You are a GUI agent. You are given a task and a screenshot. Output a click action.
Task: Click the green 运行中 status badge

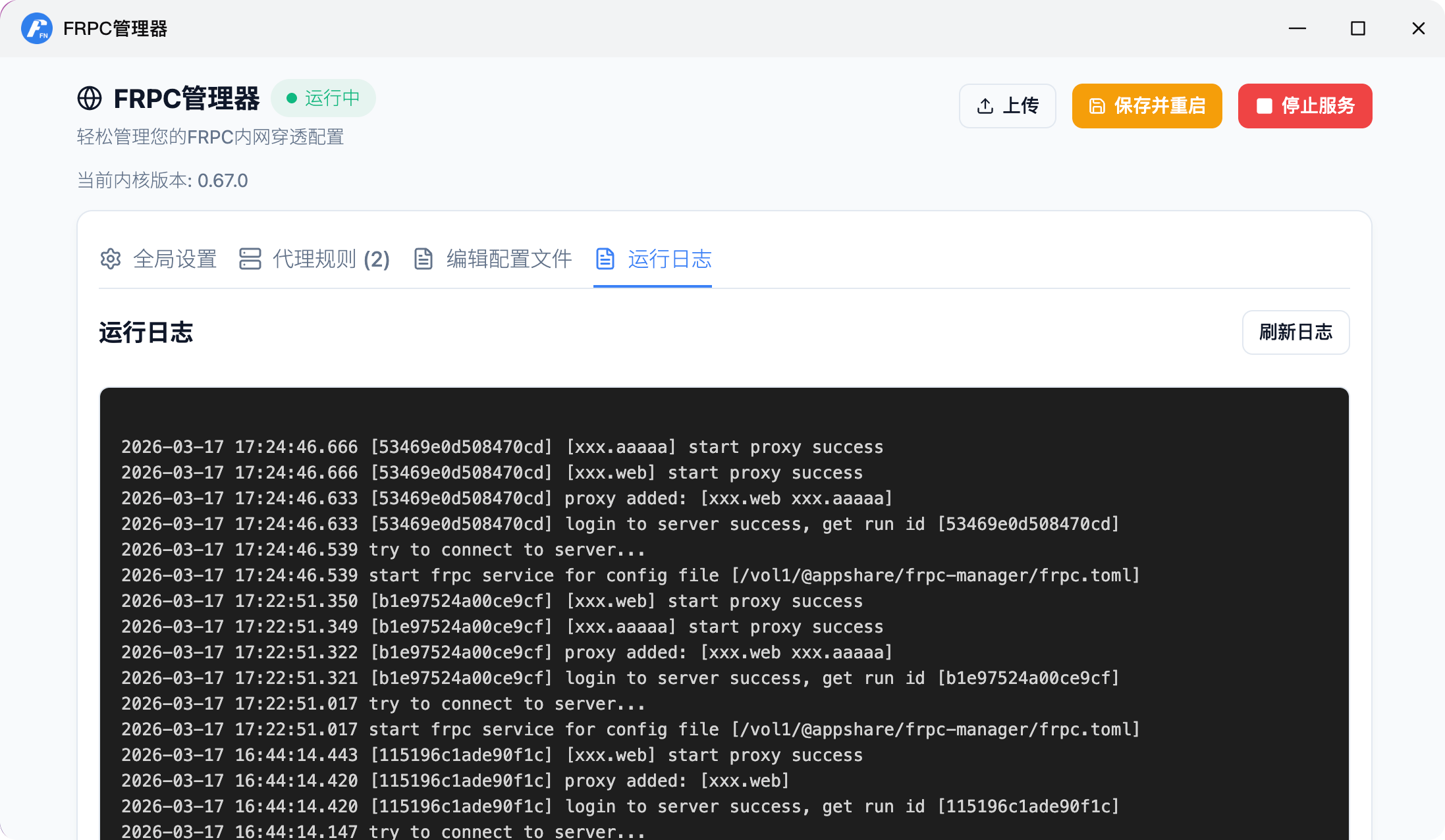pyautogui.click(x=323, y=98)
